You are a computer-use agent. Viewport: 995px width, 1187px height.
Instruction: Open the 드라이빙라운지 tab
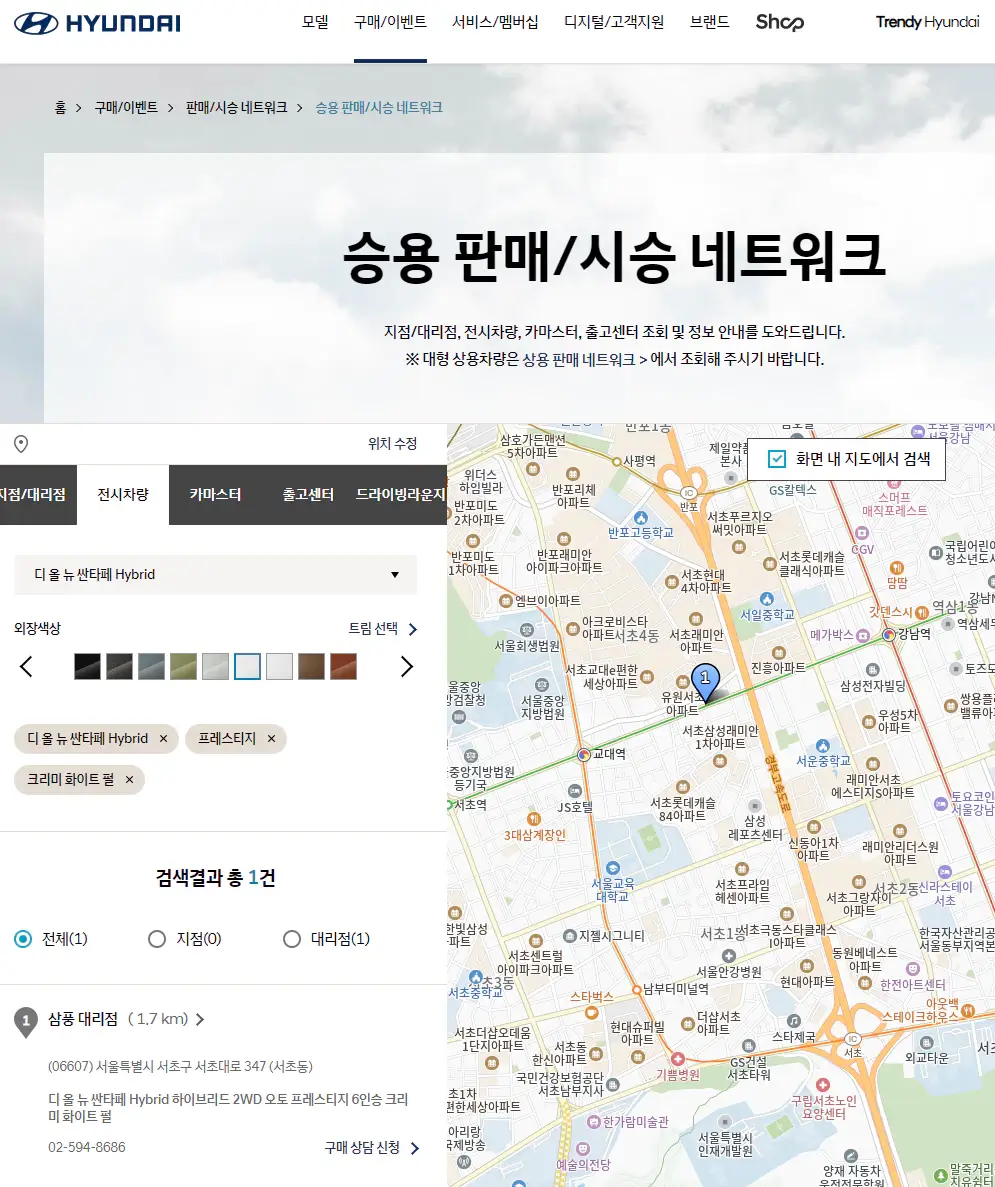click(401, 495)
